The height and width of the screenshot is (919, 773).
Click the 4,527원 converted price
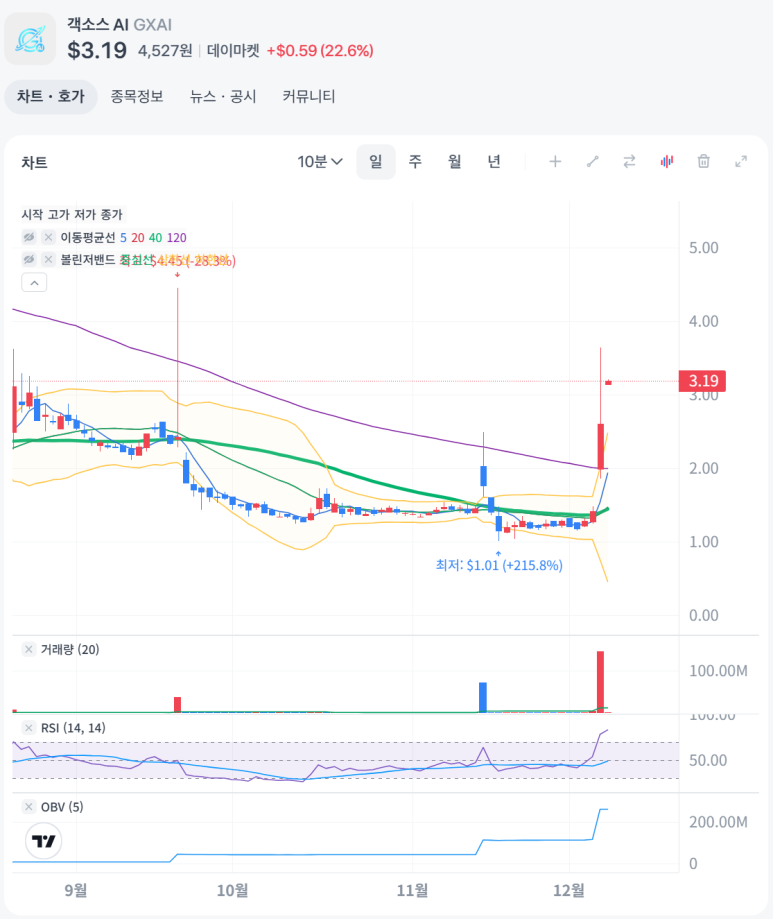tap(165, 51)
